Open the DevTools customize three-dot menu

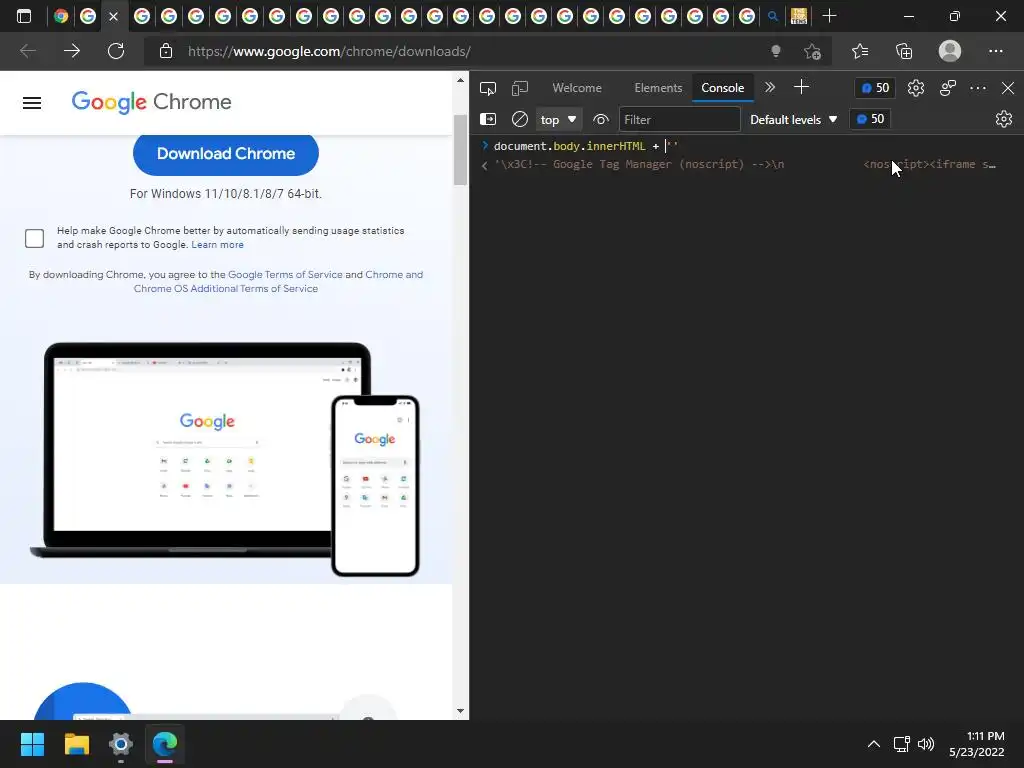pos(978,88)
